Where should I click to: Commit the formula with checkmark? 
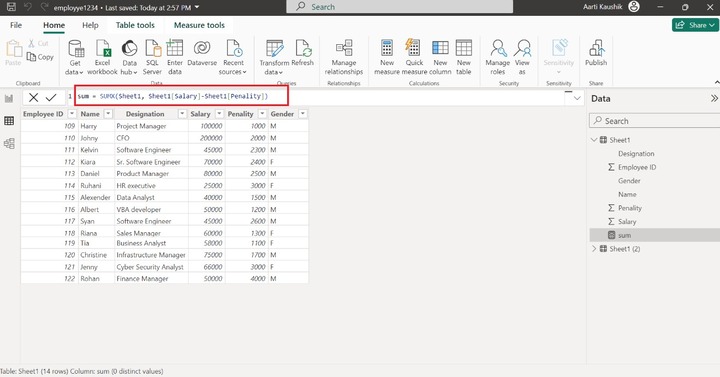click(51, 97)
